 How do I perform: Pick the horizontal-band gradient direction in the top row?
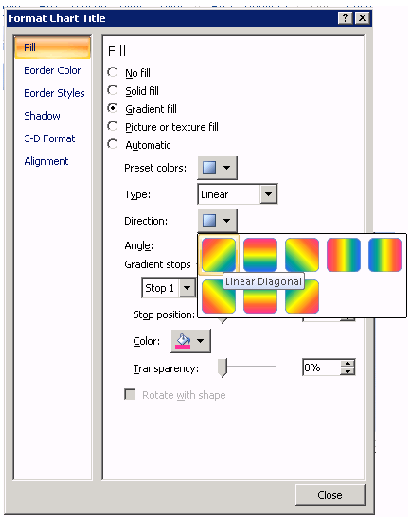tap(260, 255)
